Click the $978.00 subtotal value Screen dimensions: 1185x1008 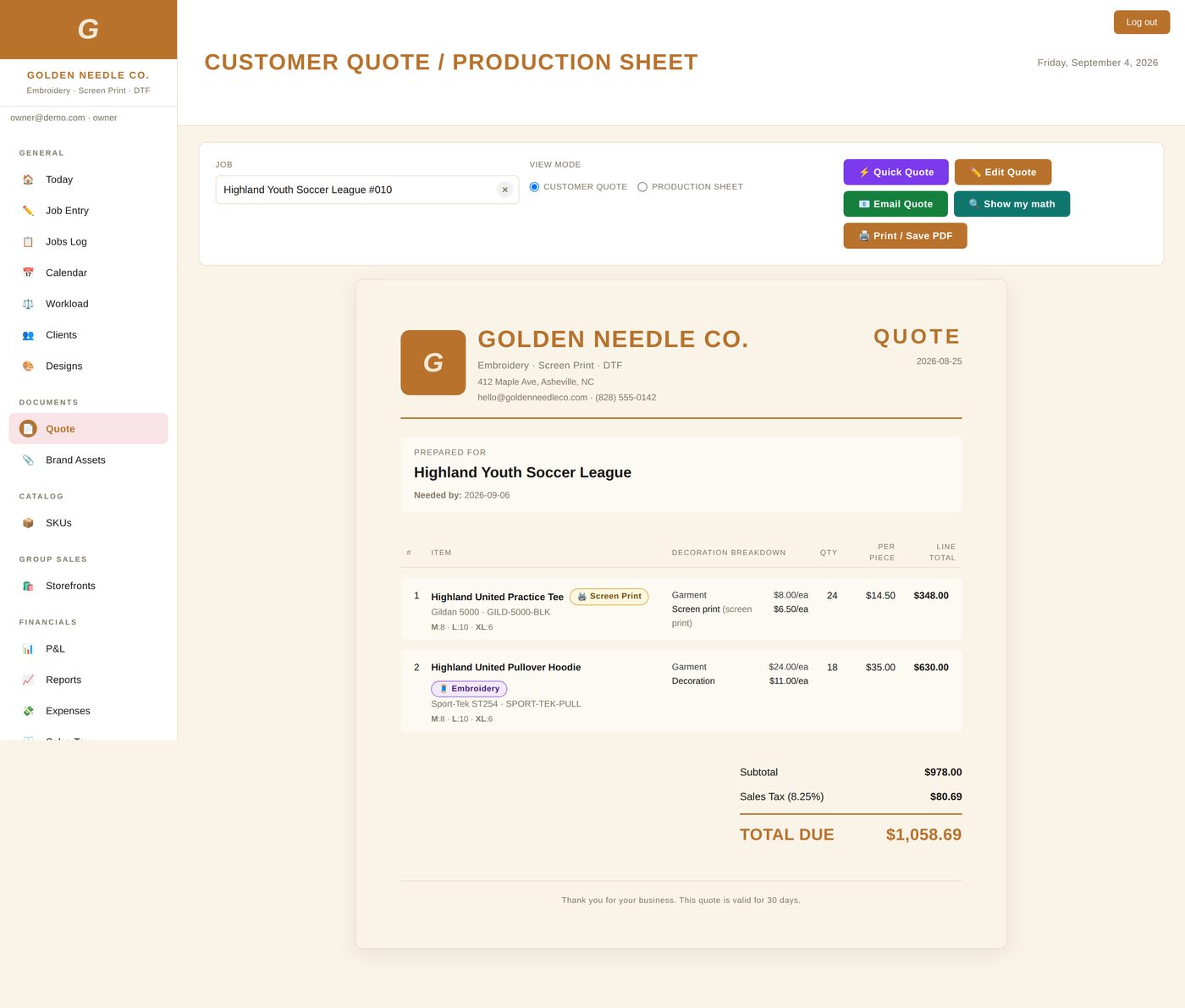coord(943,773)
